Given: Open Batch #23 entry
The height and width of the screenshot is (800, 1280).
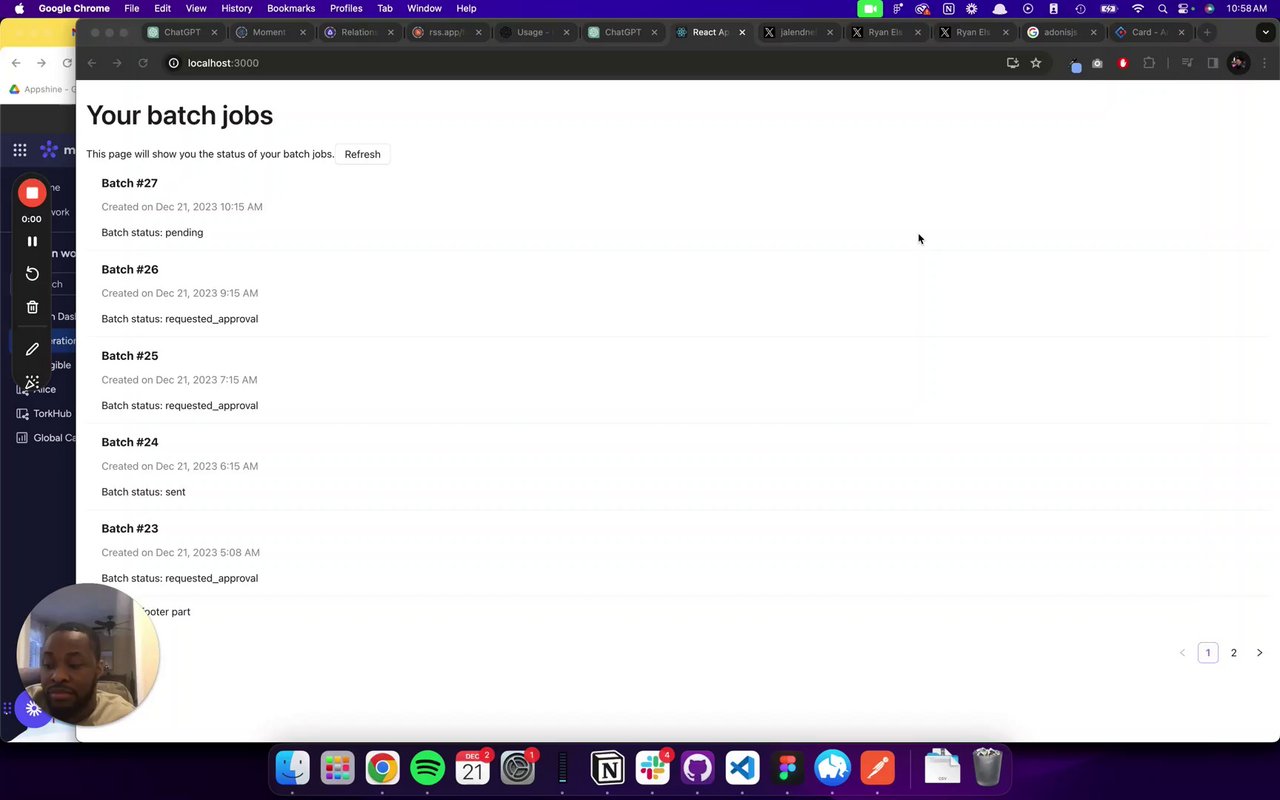Looking at the screenshot, I should [x=129, y=528].
